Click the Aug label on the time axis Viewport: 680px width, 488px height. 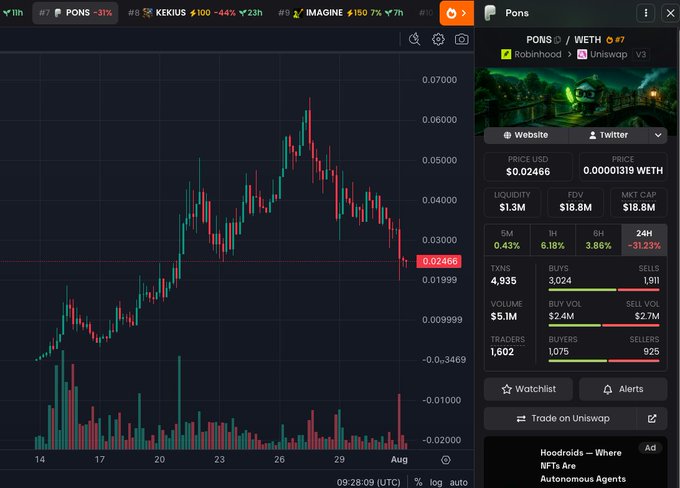(399, 459)
